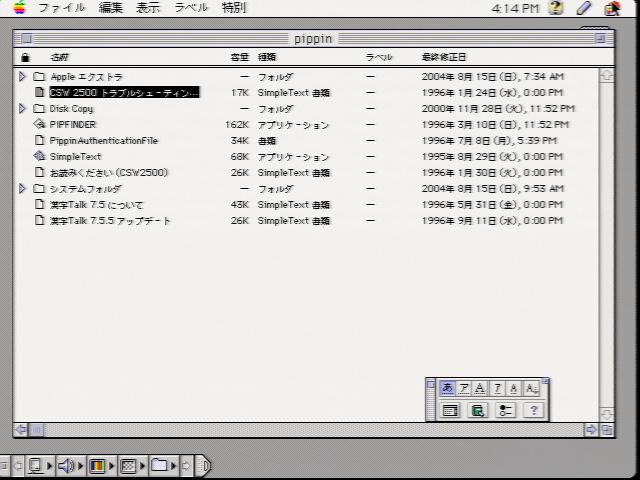The image size is (640, 480).
Task: Click the horizontal scrollbar thumb
Action: point(37,429)
